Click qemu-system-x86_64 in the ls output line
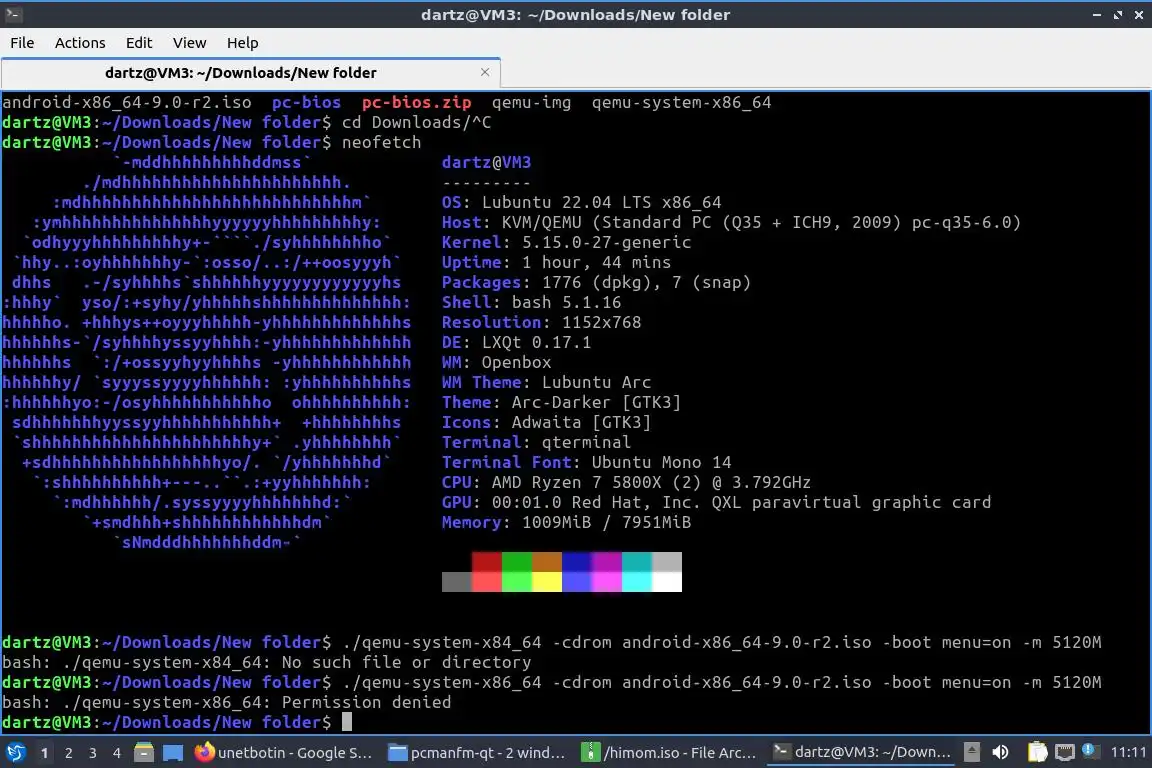This screenshot has width=1152, height=768. coord(681,103)
